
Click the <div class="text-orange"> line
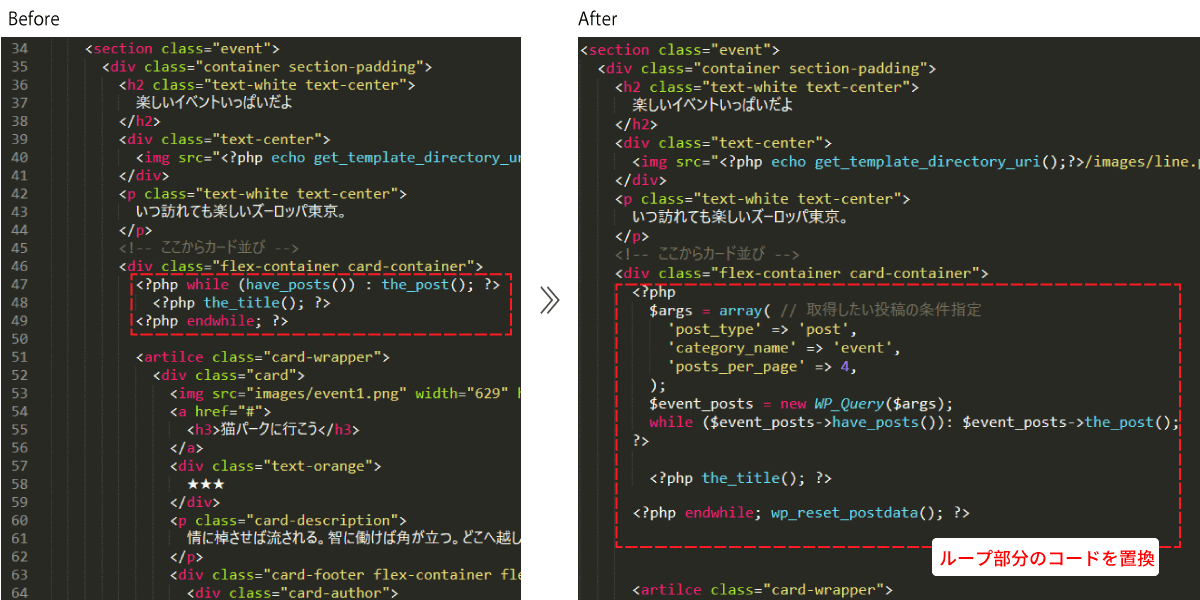pos(275,466)
